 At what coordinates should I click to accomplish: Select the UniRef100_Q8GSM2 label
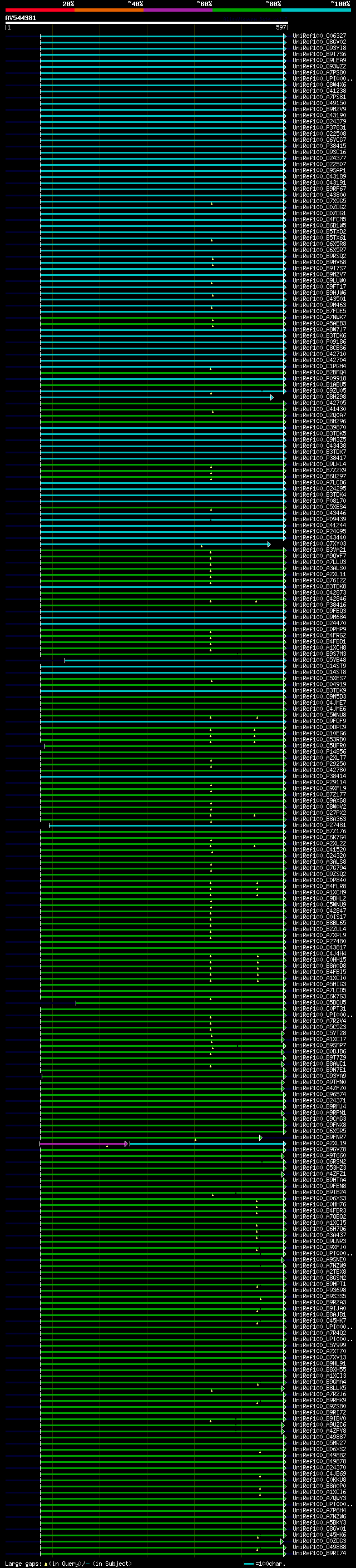point(319,1278)
